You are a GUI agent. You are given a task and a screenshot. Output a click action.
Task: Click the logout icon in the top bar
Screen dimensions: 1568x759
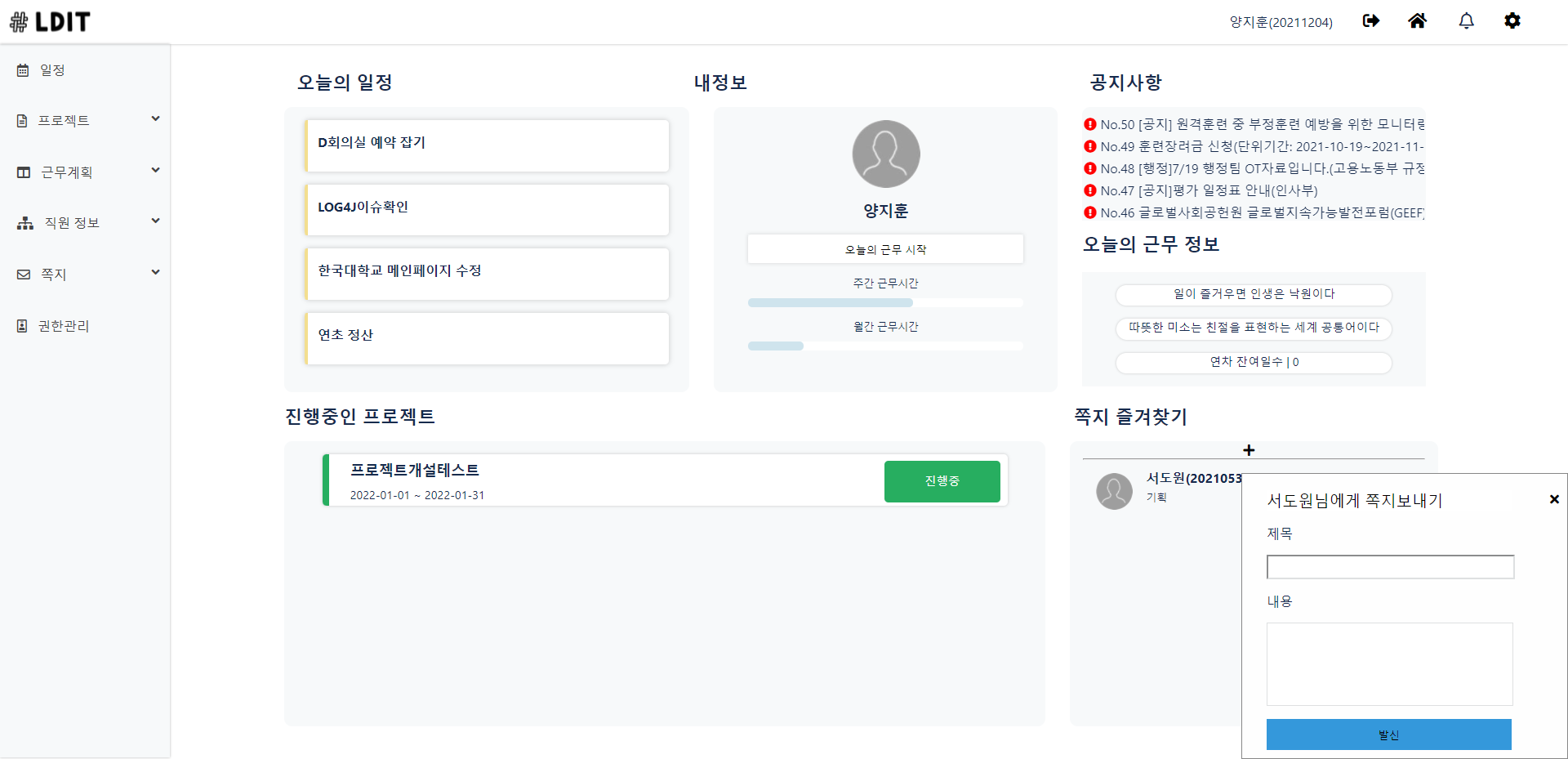point(1370,21)
